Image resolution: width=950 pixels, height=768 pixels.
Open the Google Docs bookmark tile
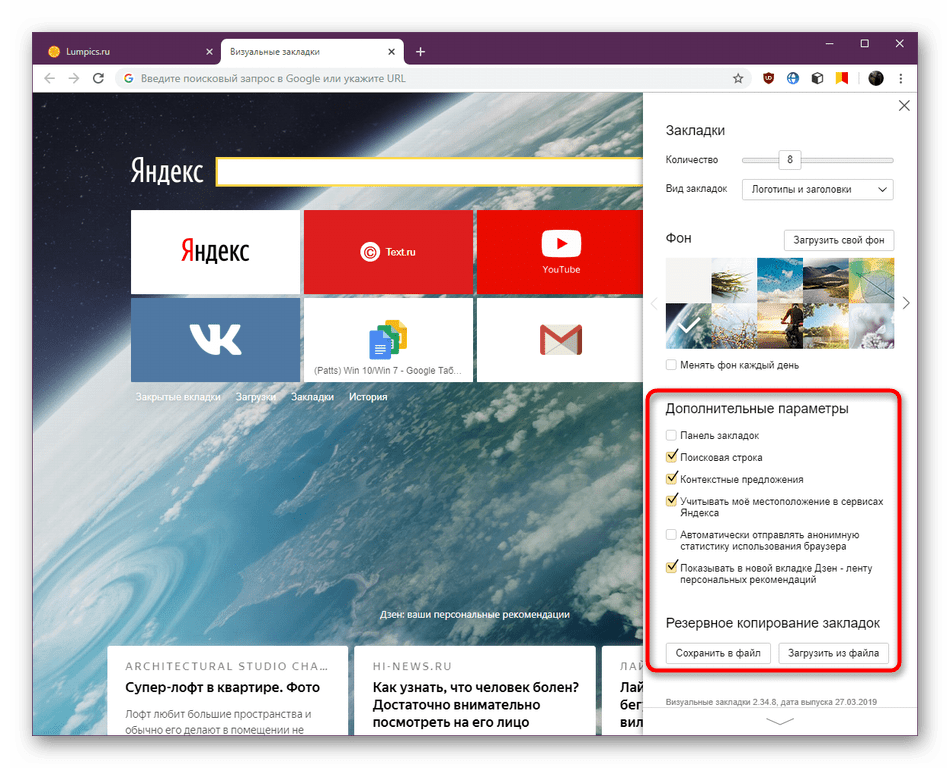point(388,340)
